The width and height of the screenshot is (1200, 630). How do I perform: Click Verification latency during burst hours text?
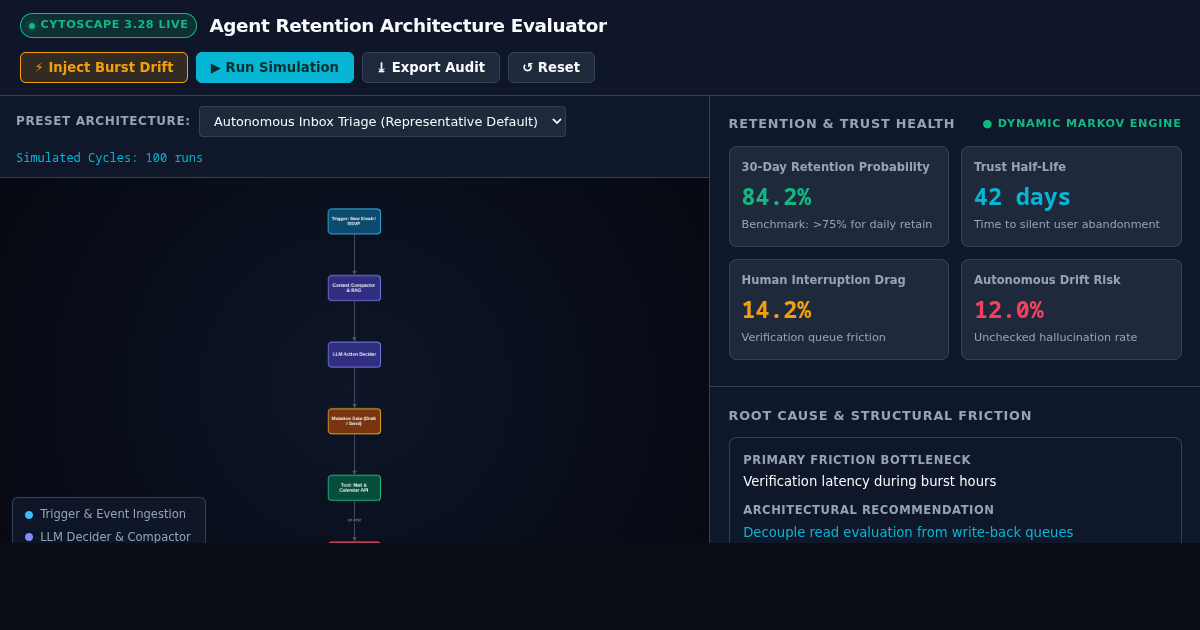(869, 481)
